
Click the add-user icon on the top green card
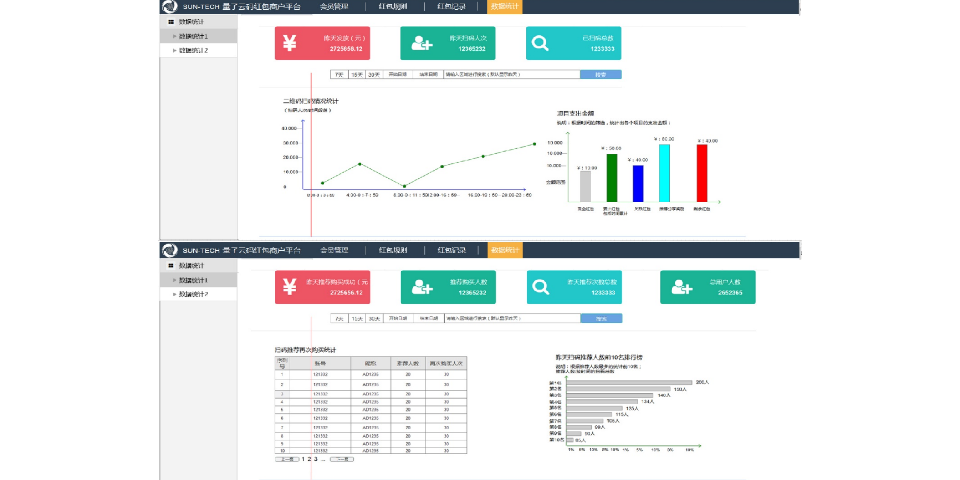pos(421,43)
